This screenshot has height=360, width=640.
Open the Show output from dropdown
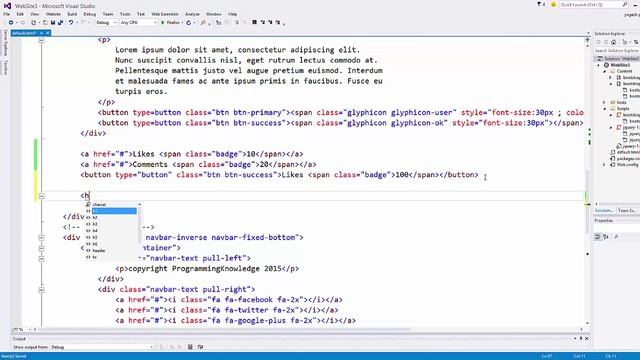(x=102, y=347)
